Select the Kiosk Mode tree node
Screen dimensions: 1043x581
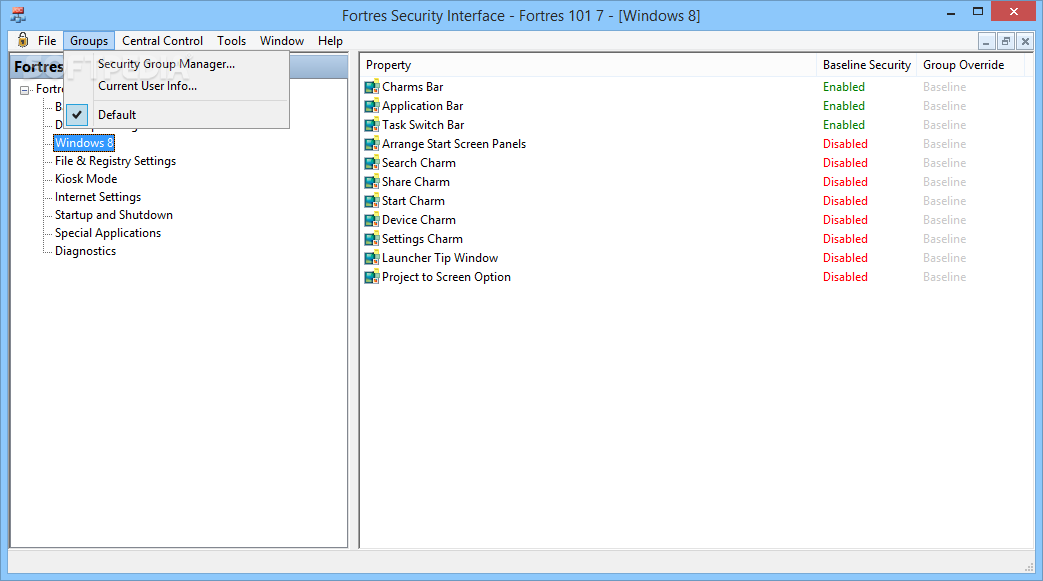point(86,179)
